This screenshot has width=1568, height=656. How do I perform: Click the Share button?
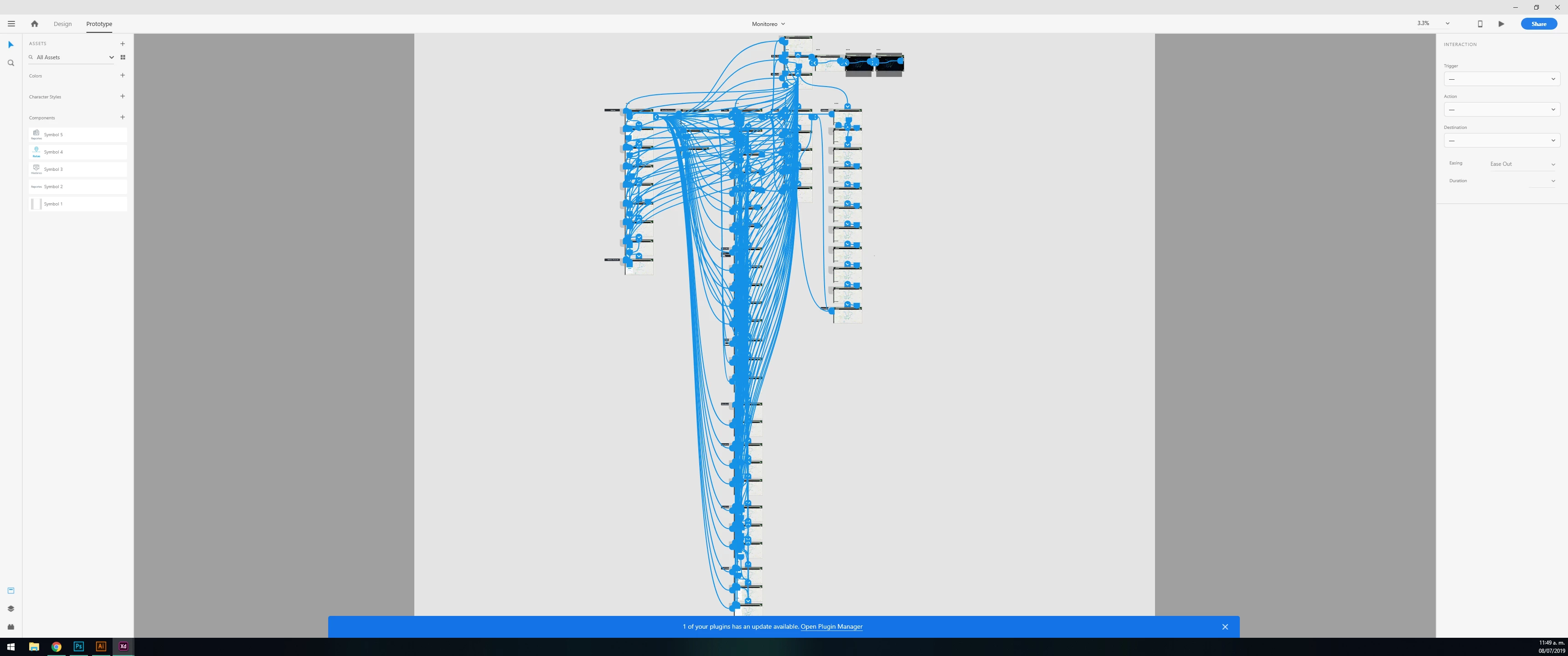coord(1538,24)
